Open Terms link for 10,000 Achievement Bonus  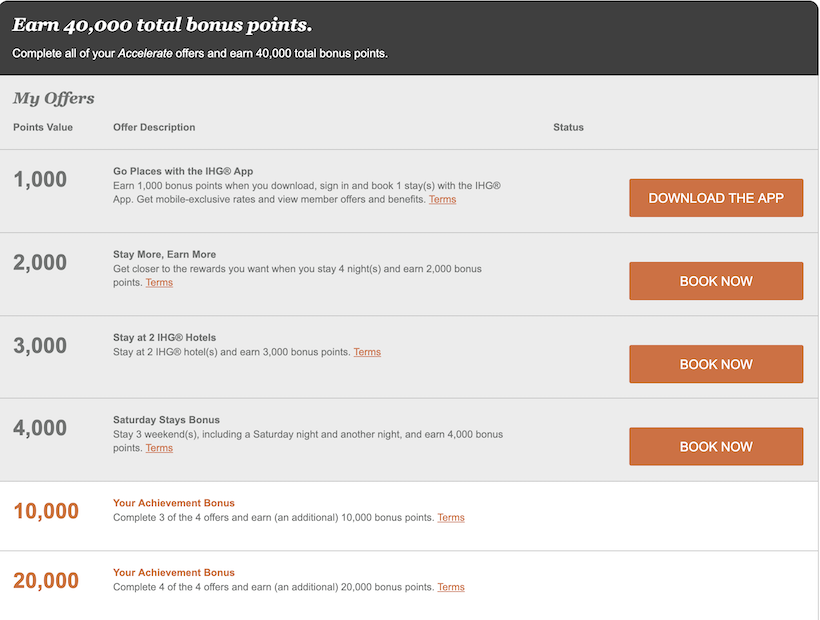pos(451,518)
